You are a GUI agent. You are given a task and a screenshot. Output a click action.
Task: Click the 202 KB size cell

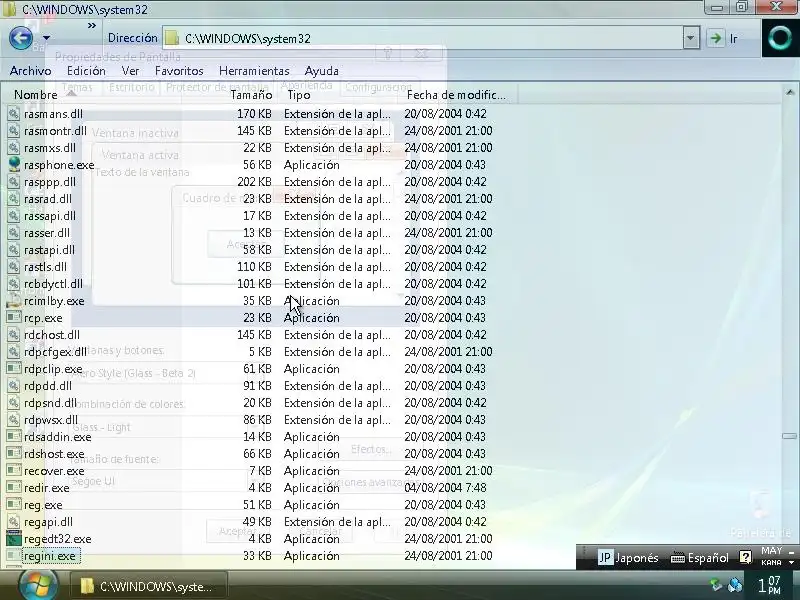254,182
